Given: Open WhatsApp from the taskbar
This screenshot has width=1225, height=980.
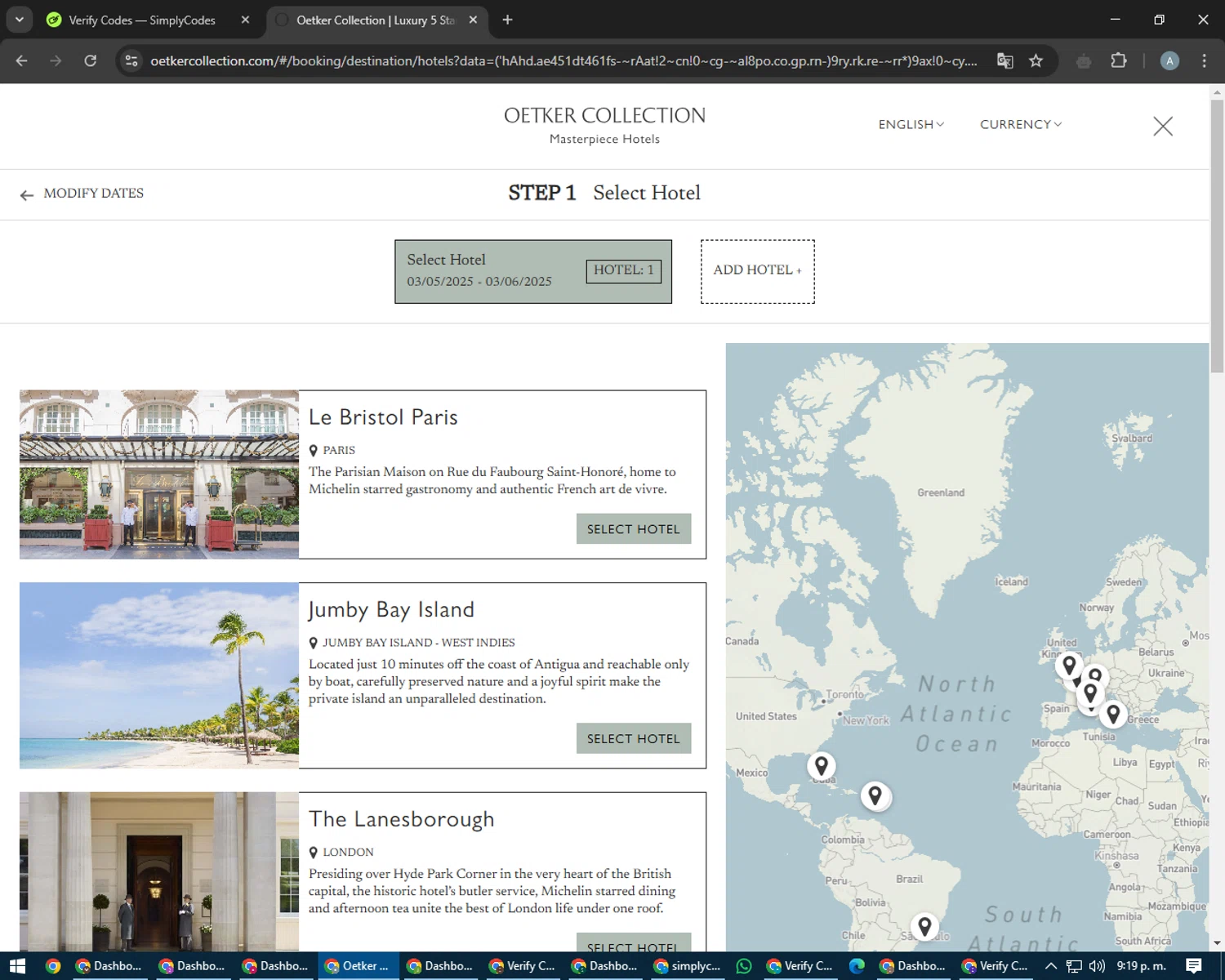Looking at the screenshot, I should point(743,966).
